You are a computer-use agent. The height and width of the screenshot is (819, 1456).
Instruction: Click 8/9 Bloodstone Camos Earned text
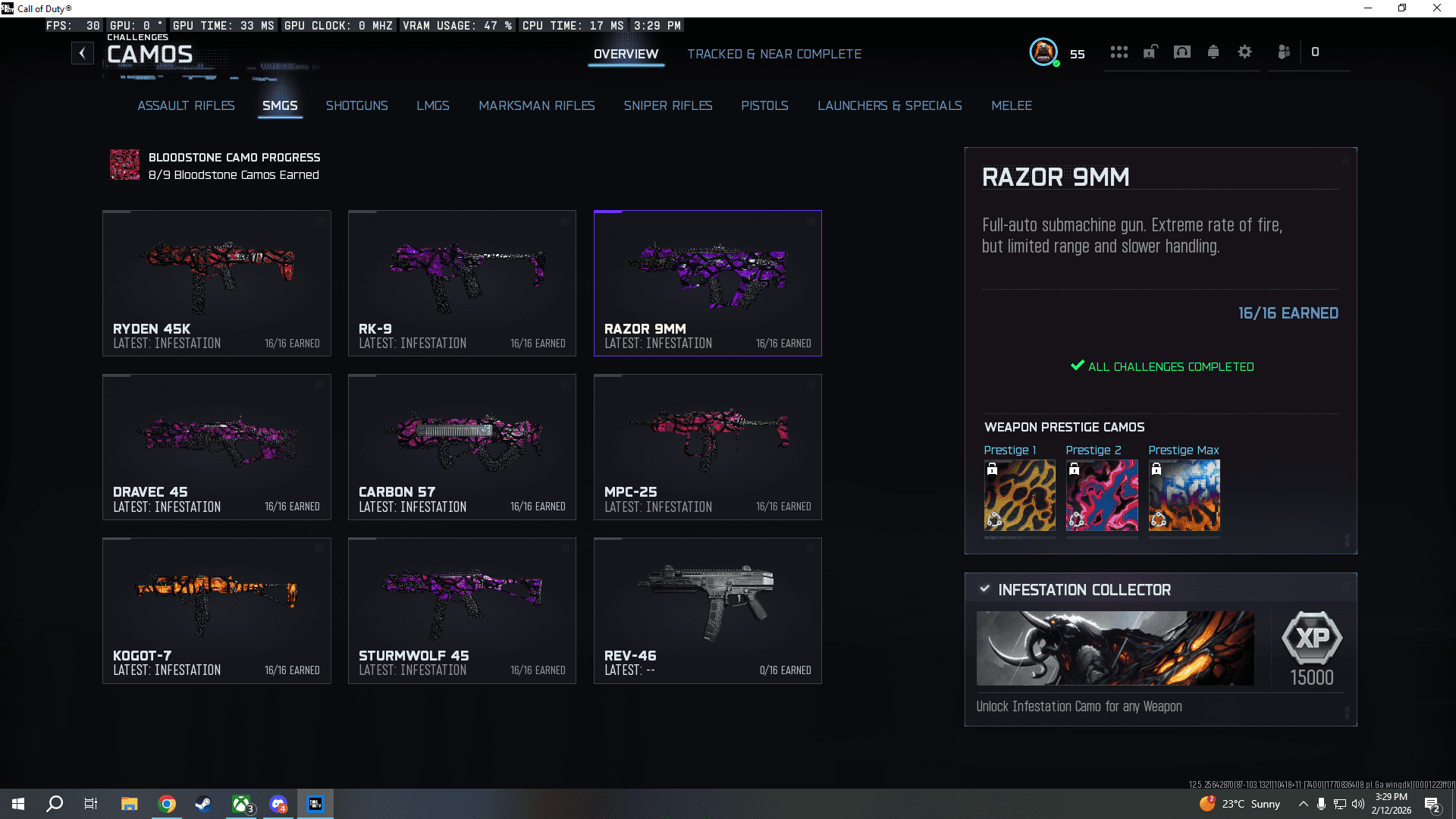(x=234, y=175)
